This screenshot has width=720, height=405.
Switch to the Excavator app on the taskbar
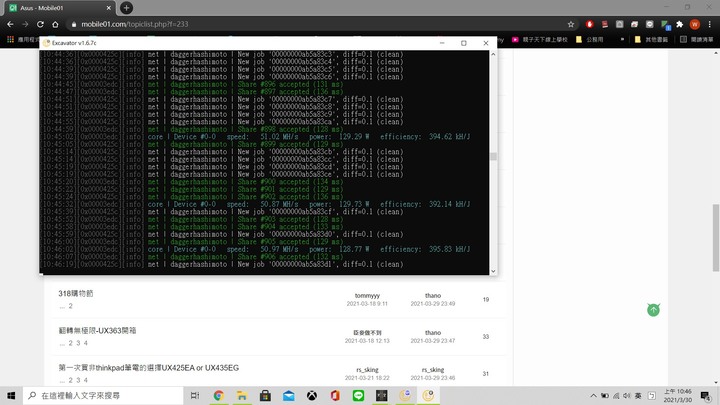coord(428,395)
